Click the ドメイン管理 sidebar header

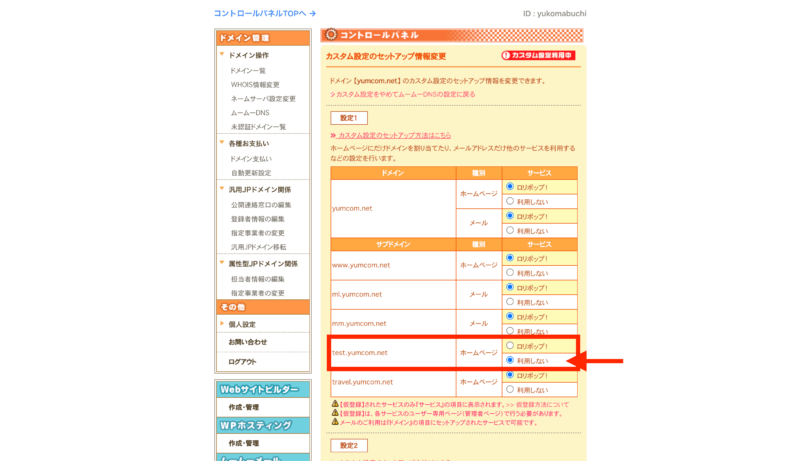pos(263,38)
